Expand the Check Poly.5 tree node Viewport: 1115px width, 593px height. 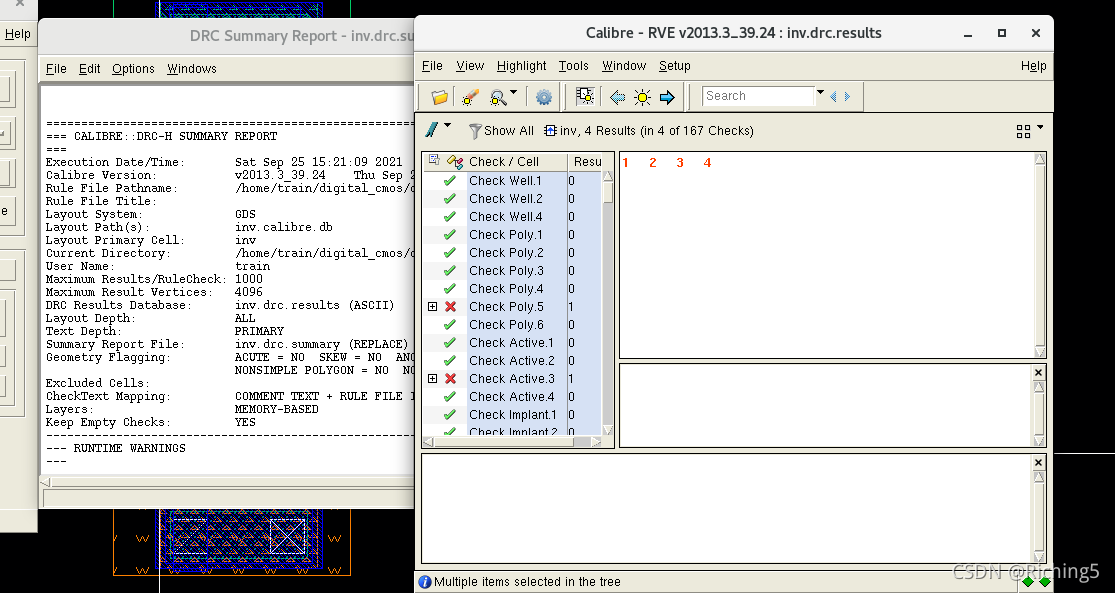tap(432, 307)
